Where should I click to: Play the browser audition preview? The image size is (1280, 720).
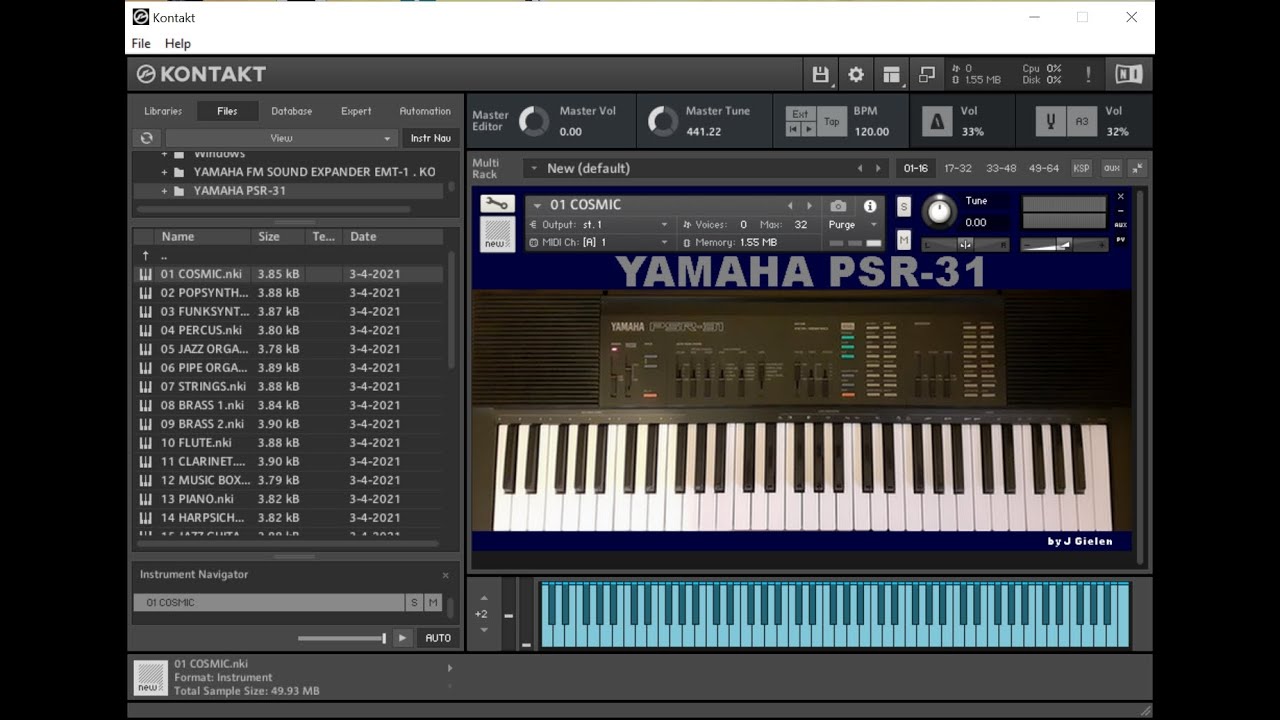[x=402, y=638]
